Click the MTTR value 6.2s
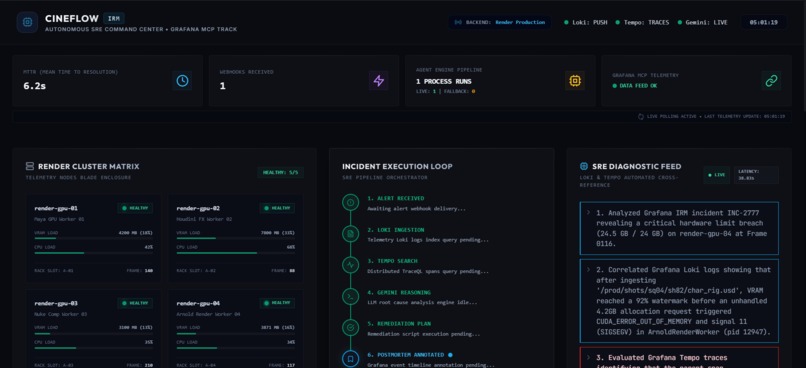The image size is (806, 368). 34,86
